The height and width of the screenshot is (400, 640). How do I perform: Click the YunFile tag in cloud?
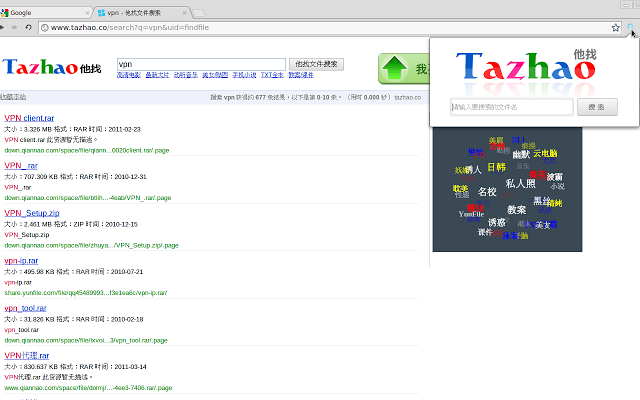click(x=471, y=214)
